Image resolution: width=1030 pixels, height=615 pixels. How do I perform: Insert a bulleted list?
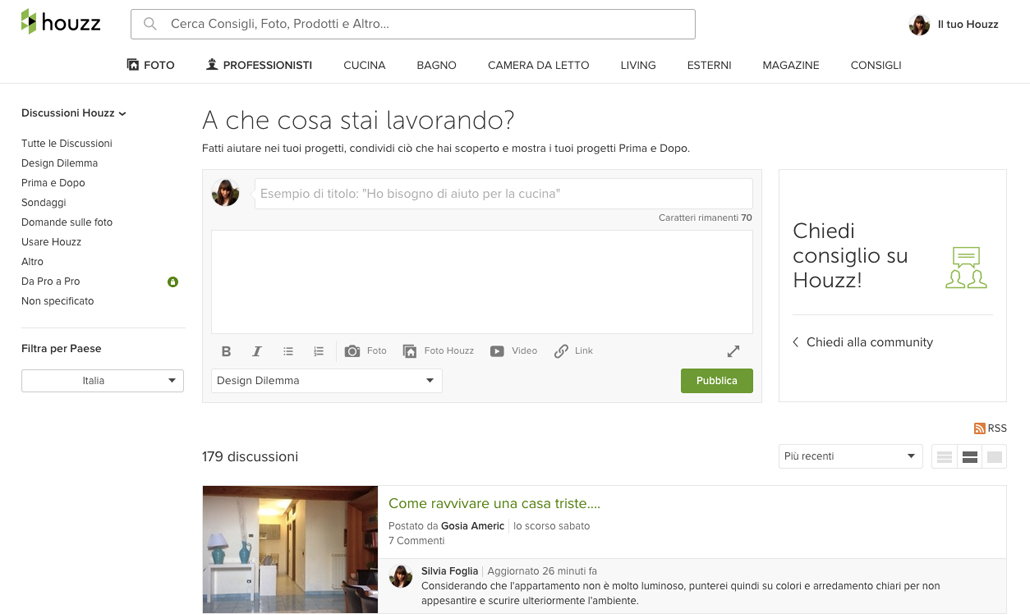pyautogui.click(x=288, y=351)
